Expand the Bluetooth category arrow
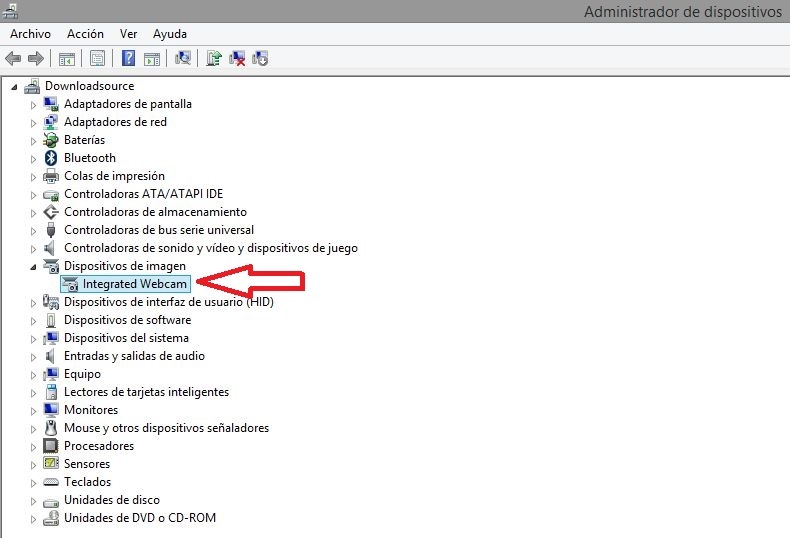The image size is (790, 538). click(x=33, y=159)
